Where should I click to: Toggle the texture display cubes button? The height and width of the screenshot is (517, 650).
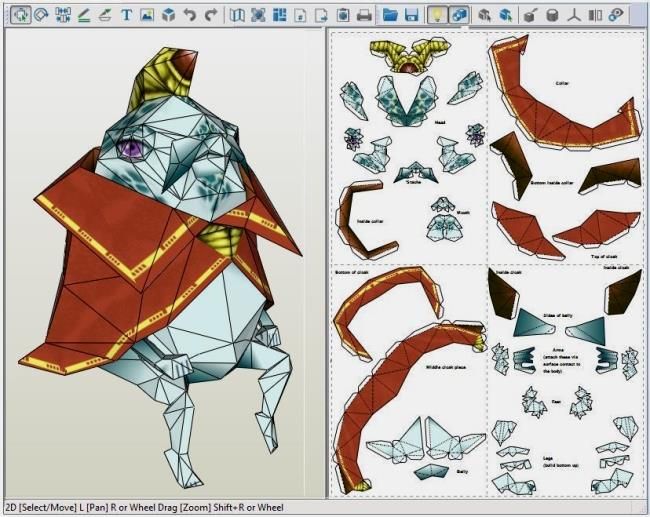459,15
